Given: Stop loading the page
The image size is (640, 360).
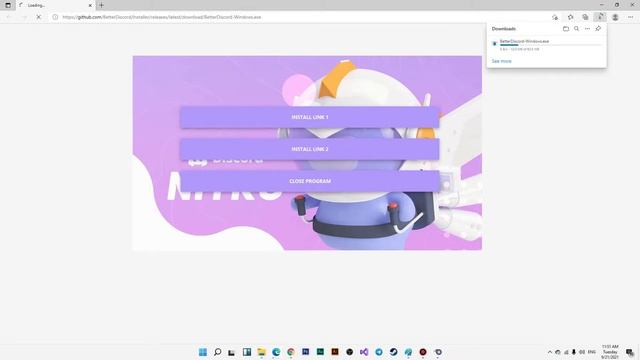Looking at the screenshot, I should click(39, 17).
